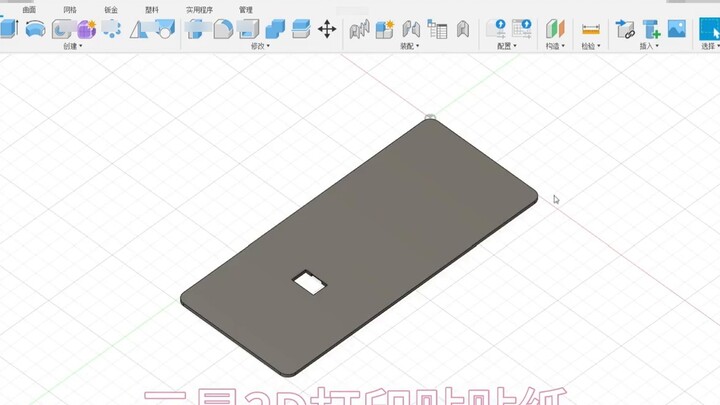The height and width of the screenshot is (405, 720).
Task: Click the Measure ruler icon
Action: (x=591, y=29)
